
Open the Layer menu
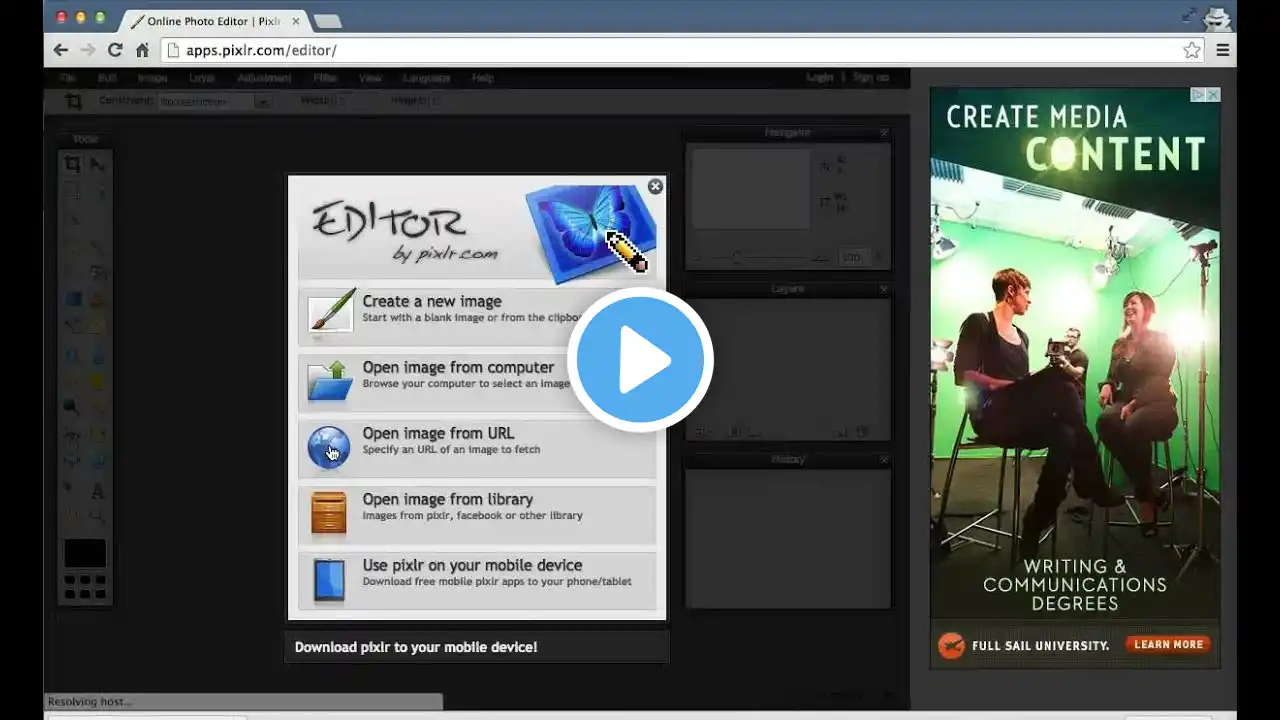(x=202, y=78)
